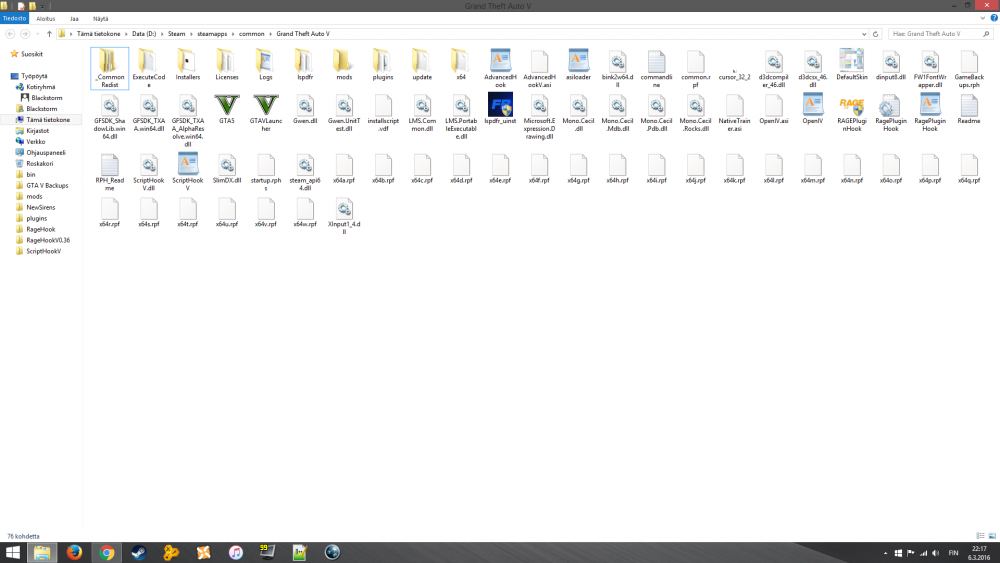This screenshot has height=563, width=1000.
Task: Select Tämä tietokone in the navigation pane
Action: click(48, 120)
